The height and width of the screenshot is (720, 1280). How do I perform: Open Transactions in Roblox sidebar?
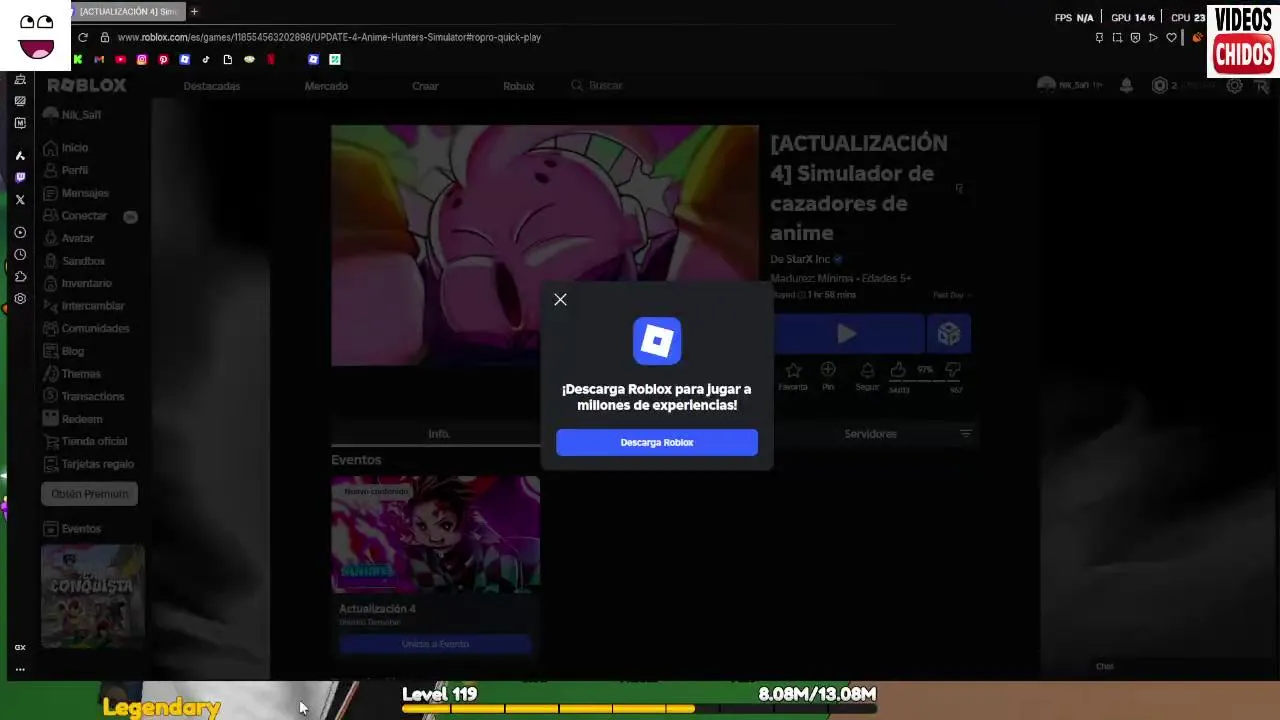[83, 396]
